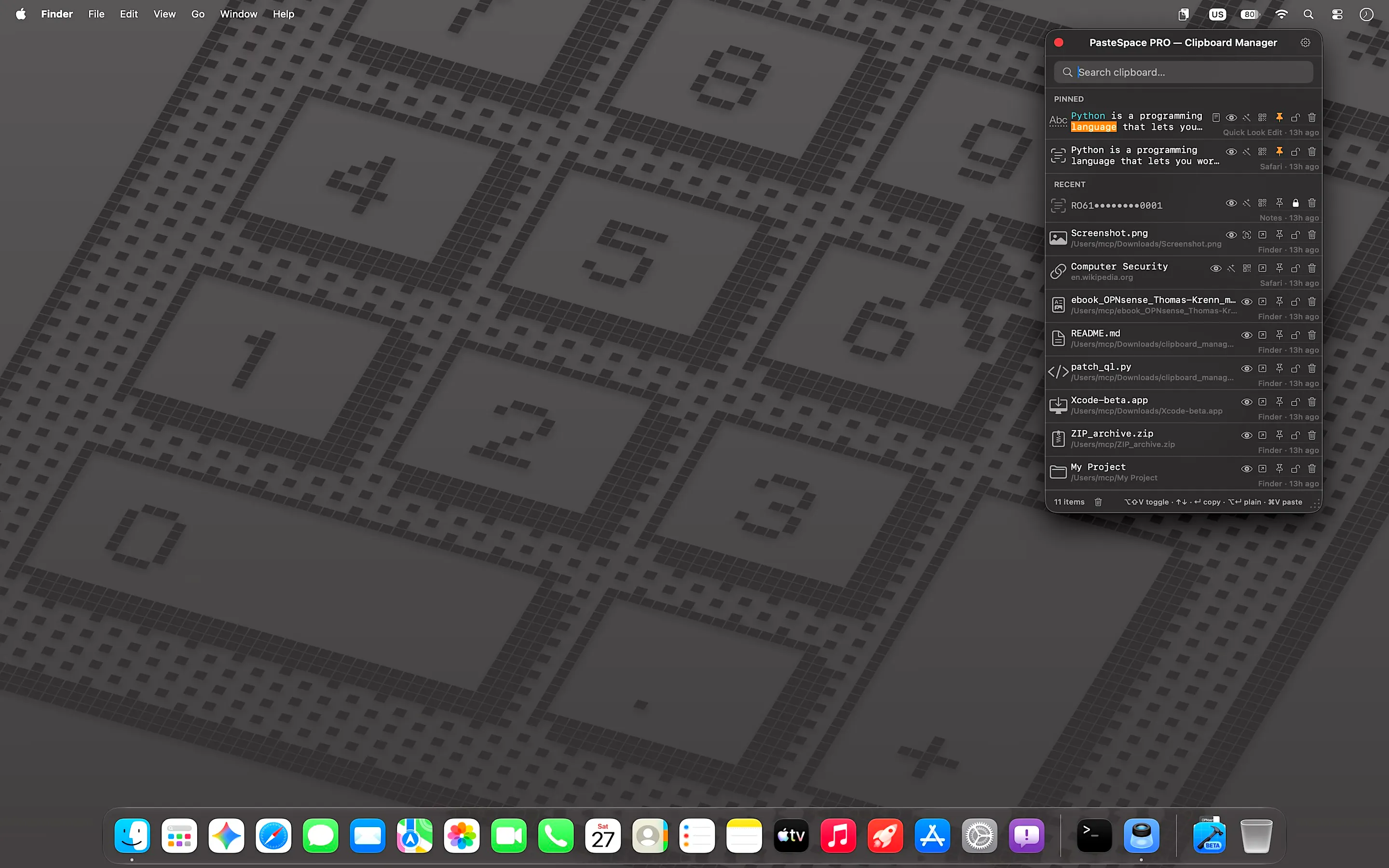This screenshot has width=1389, height=868.
Task: Click the clipboard manager menu bar icon
Action: (1184, 14)
